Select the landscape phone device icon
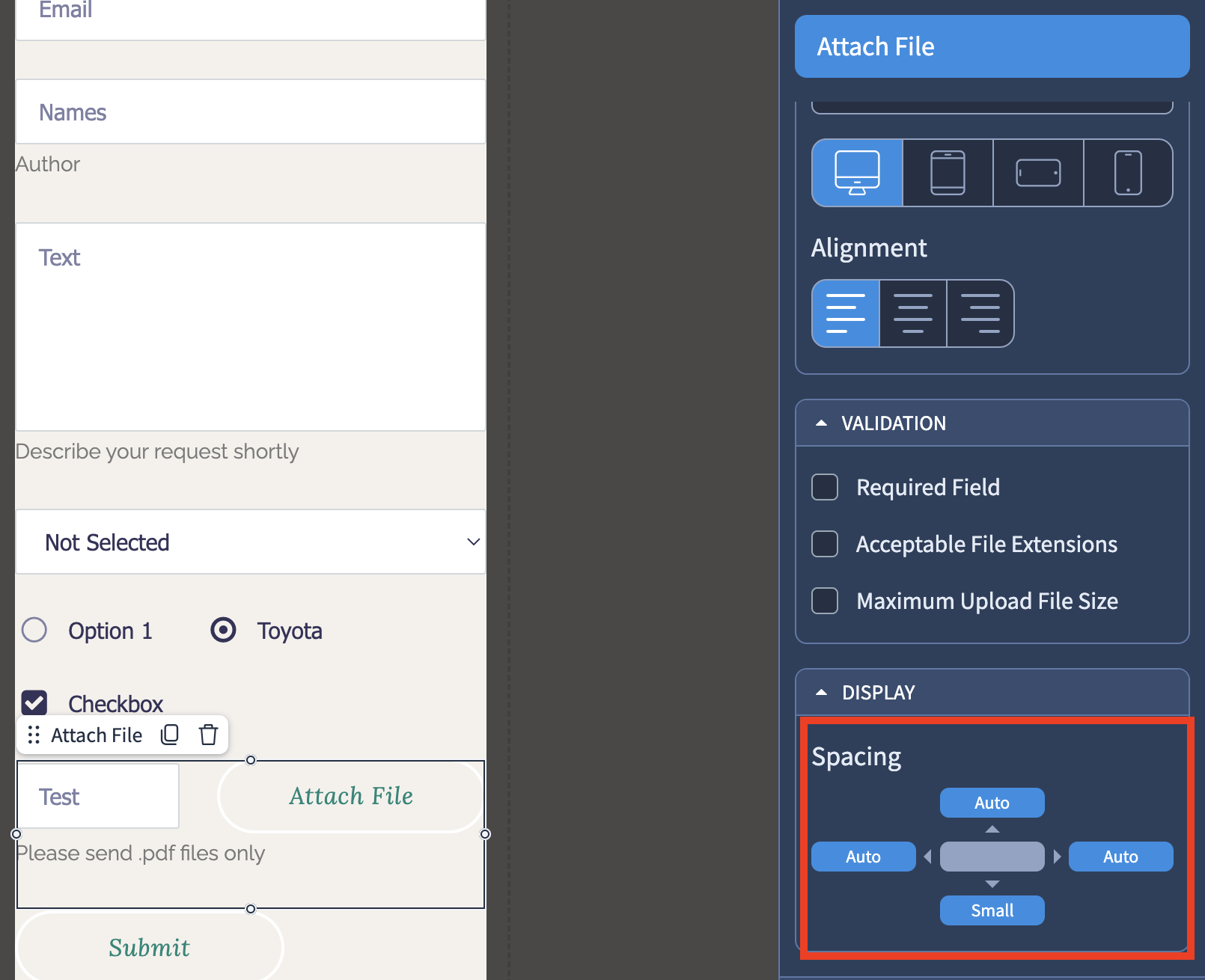 coord(1038,173)
